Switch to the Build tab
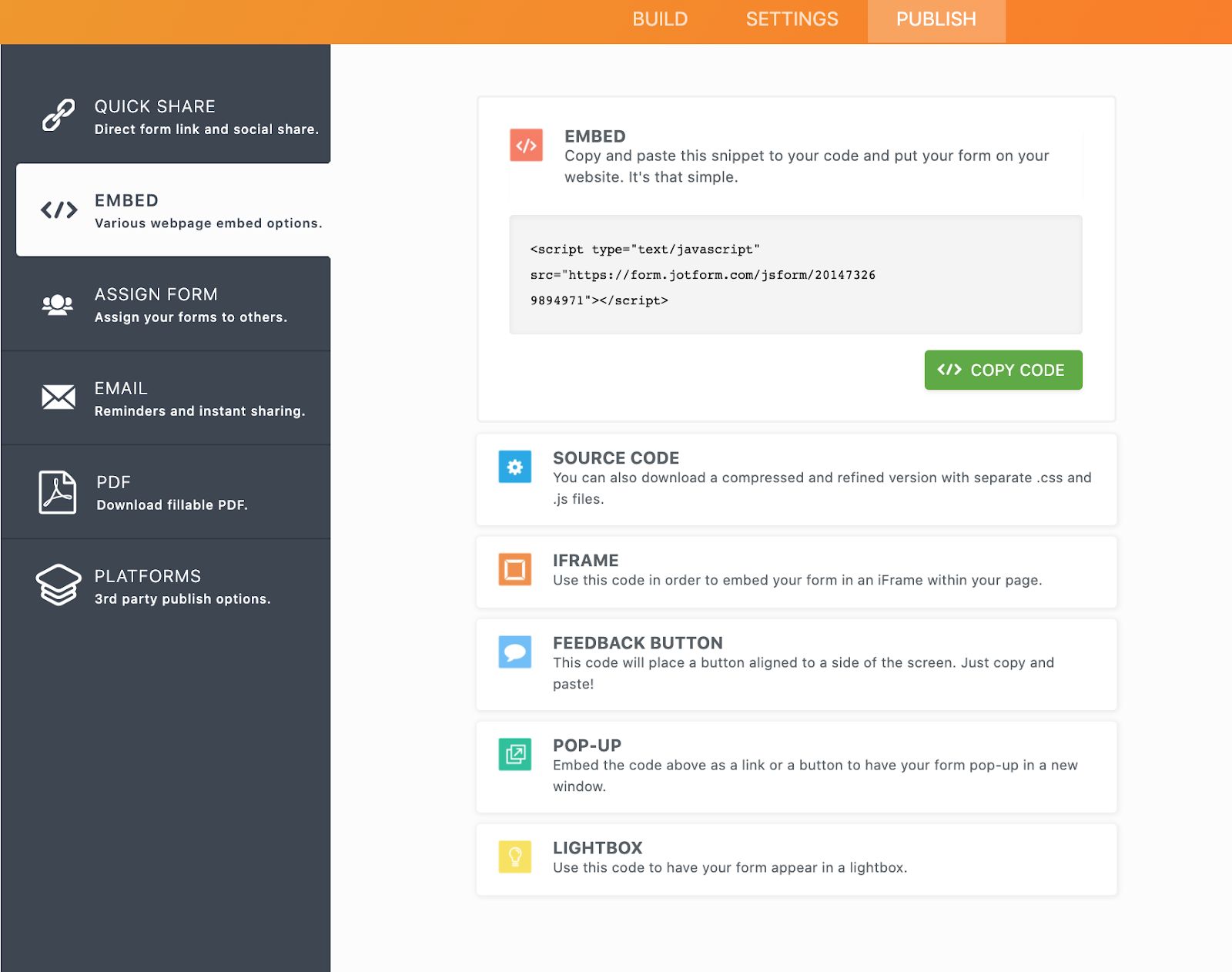The height and width of the screenshot is (972, 1232). (x=660, y=20)
